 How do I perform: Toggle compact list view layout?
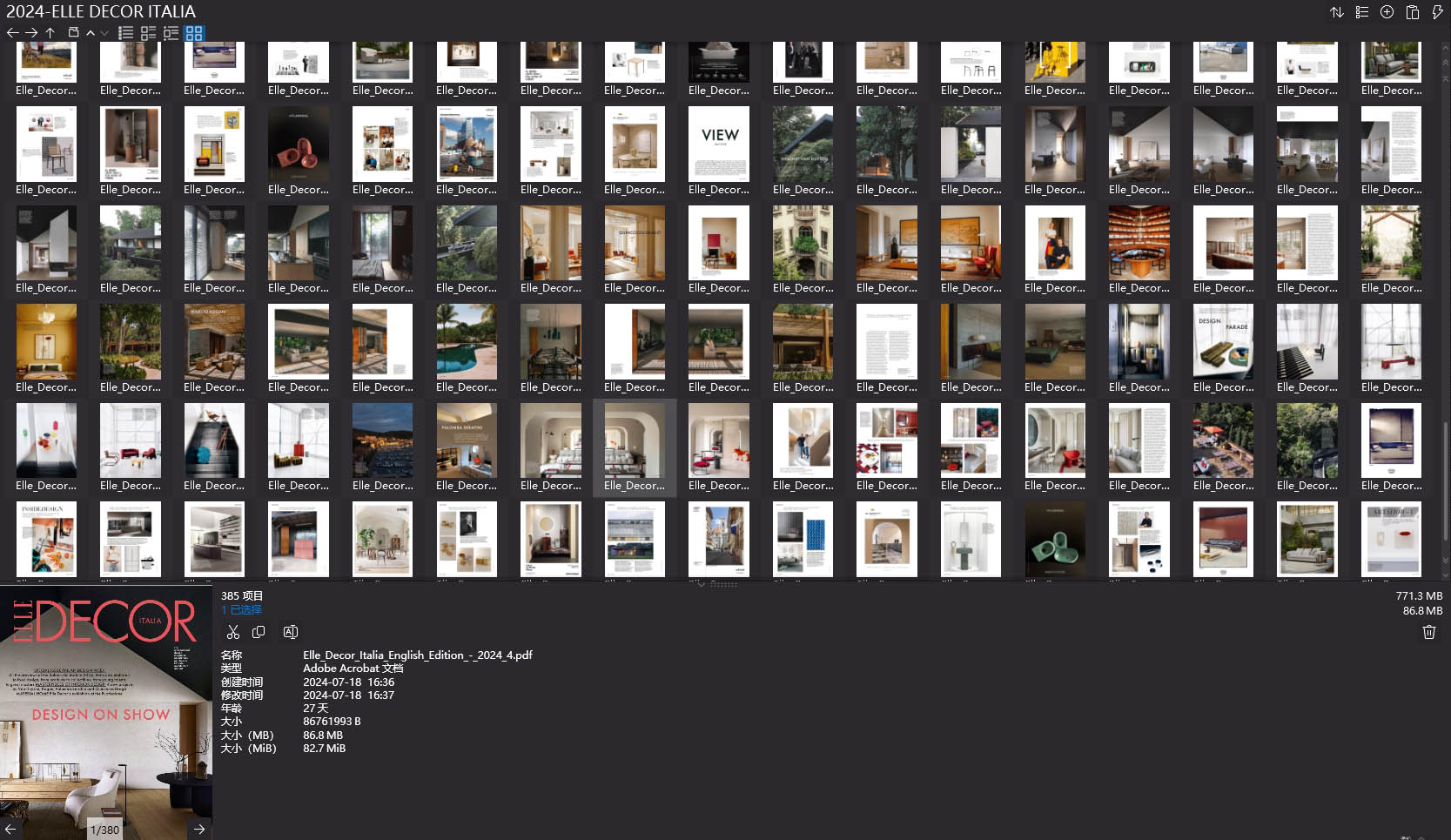(171, 32)
